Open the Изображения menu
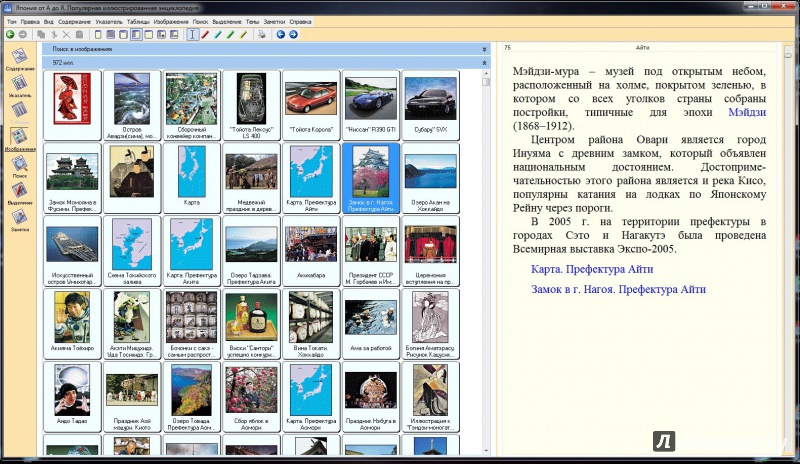Viewport: 800px width, 464px height. click(171, 20)
